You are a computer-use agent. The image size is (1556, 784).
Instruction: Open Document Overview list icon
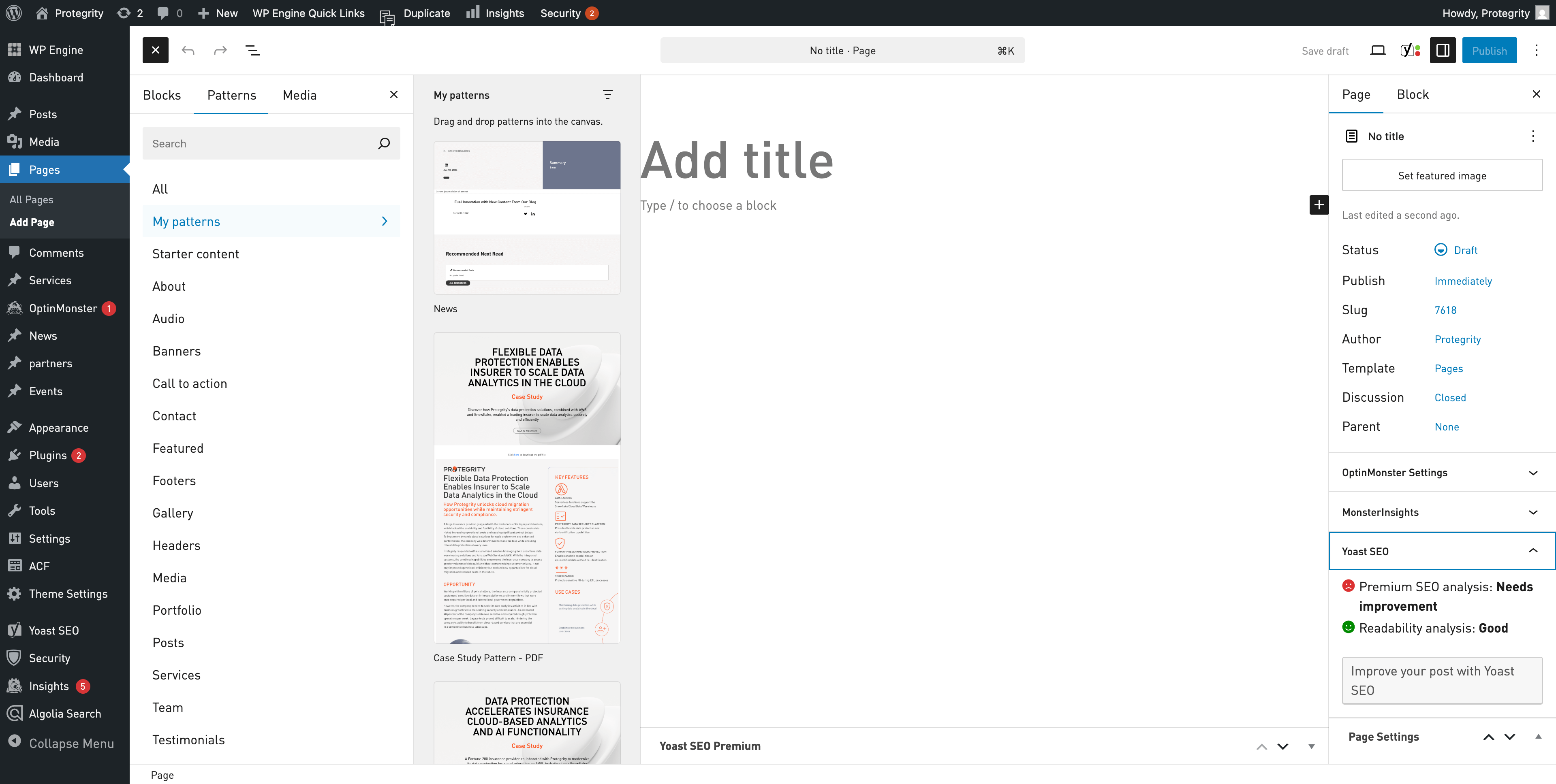pyautogui.click(x=252, y=51)
